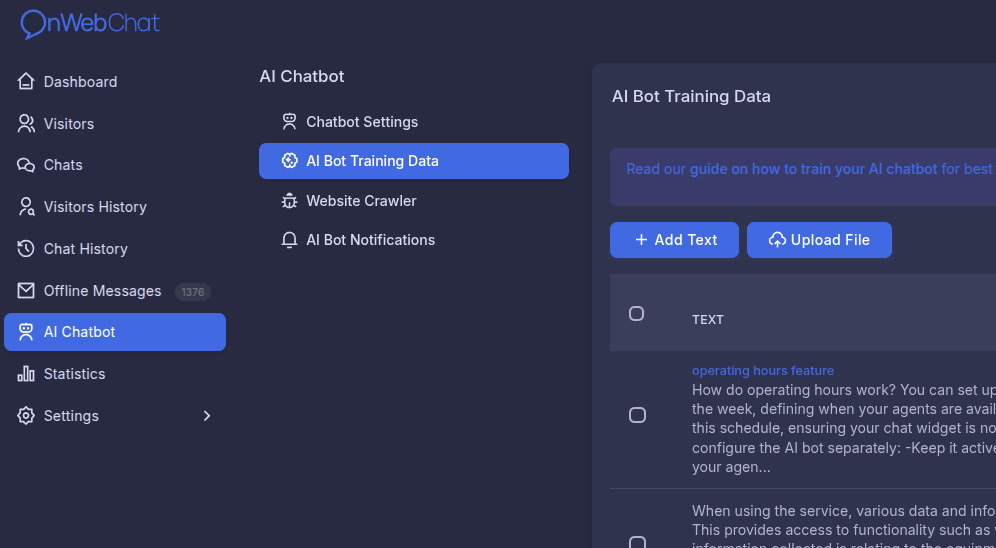Open the Visitors History page
This screenshot has width=996, height=548.
coord(95,207)
